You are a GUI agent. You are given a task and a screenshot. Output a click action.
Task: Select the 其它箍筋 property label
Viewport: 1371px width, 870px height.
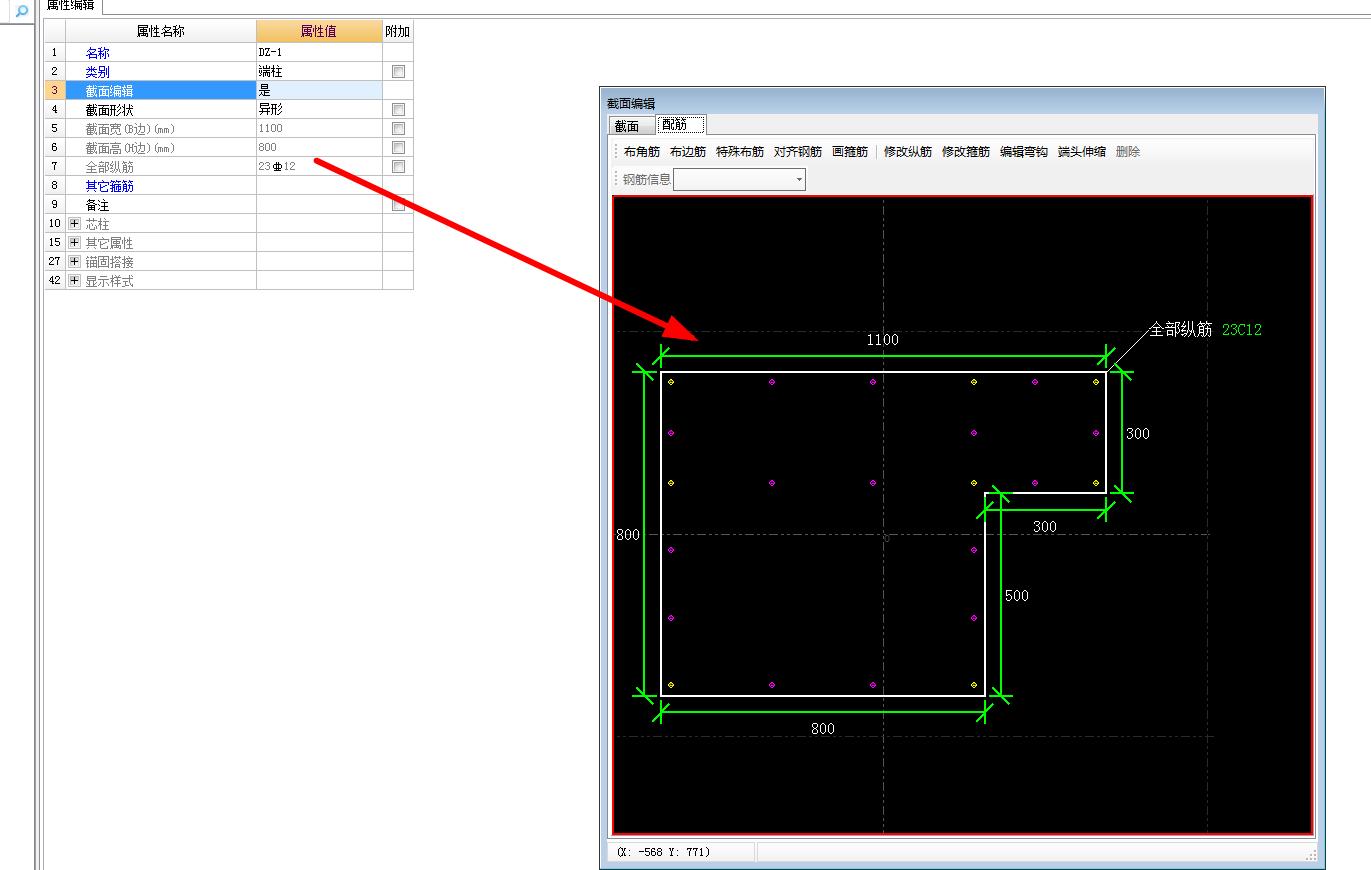109,186
